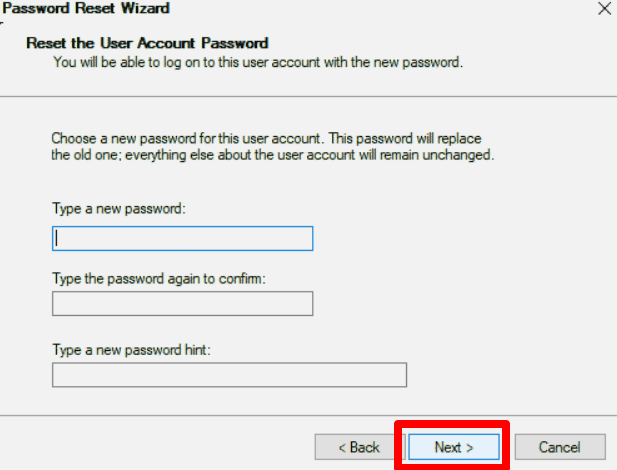Viewport: 617px width, 470px height.
Task: Close the wizard with the X button
Action: click(x=603, y=9)
